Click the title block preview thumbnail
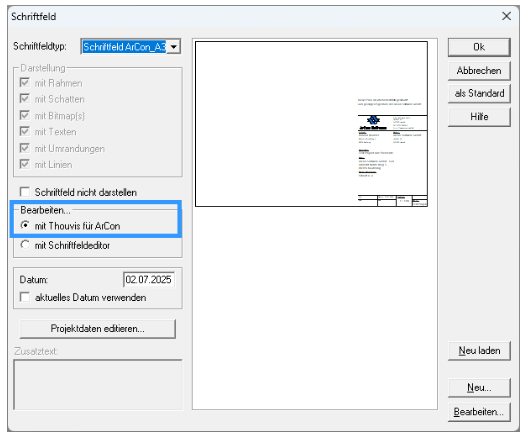Image resolution: width=527 pixels, height=438 pixels. [311, 124]
